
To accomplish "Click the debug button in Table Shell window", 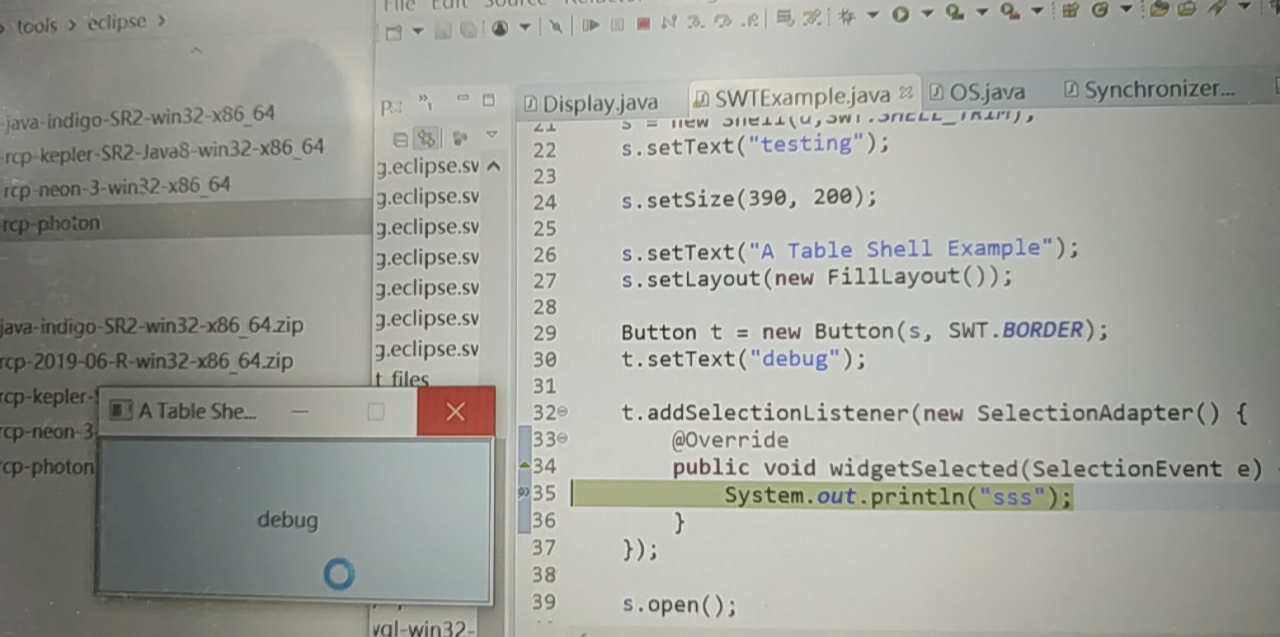I will click(294, 518).
